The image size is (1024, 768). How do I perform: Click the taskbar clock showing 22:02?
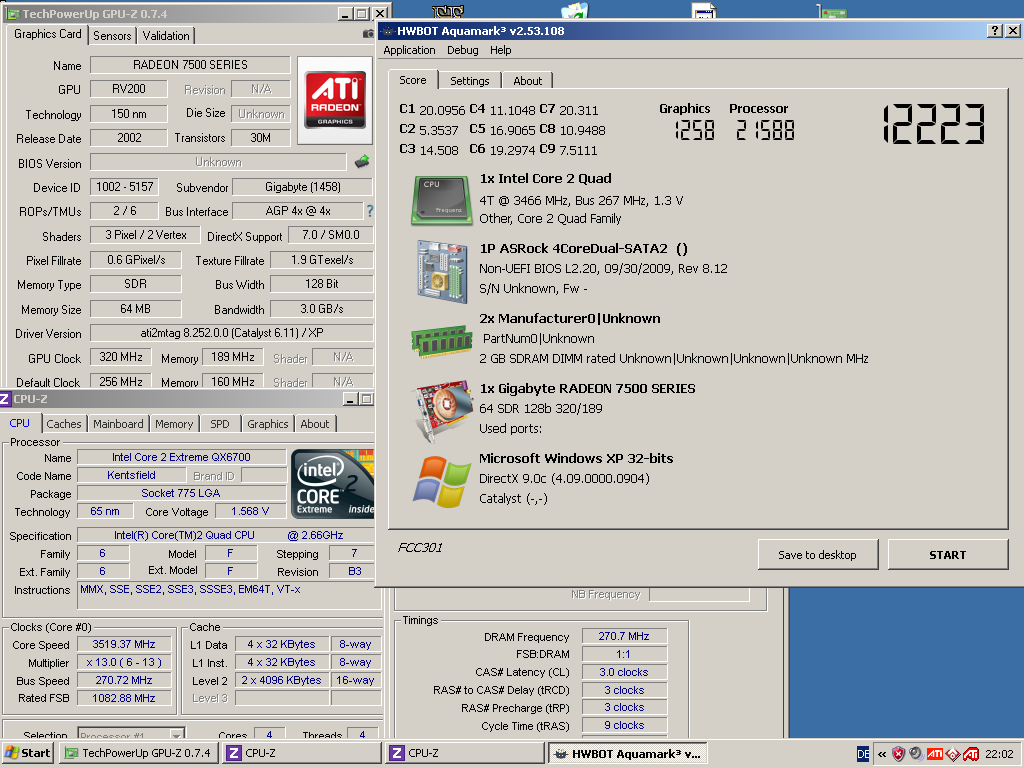pos(999,754)
